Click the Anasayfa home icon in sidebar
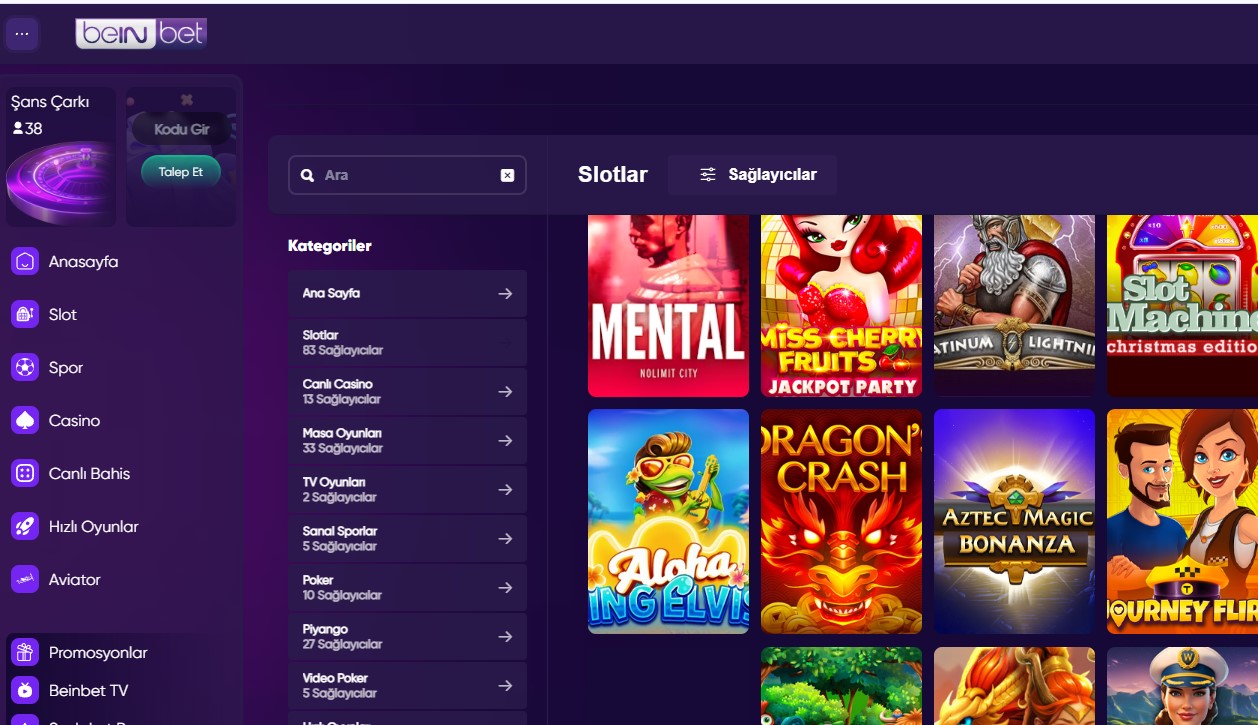This screenshot has height=725, width=1258. pyautogui.click(x=25, y=262)
